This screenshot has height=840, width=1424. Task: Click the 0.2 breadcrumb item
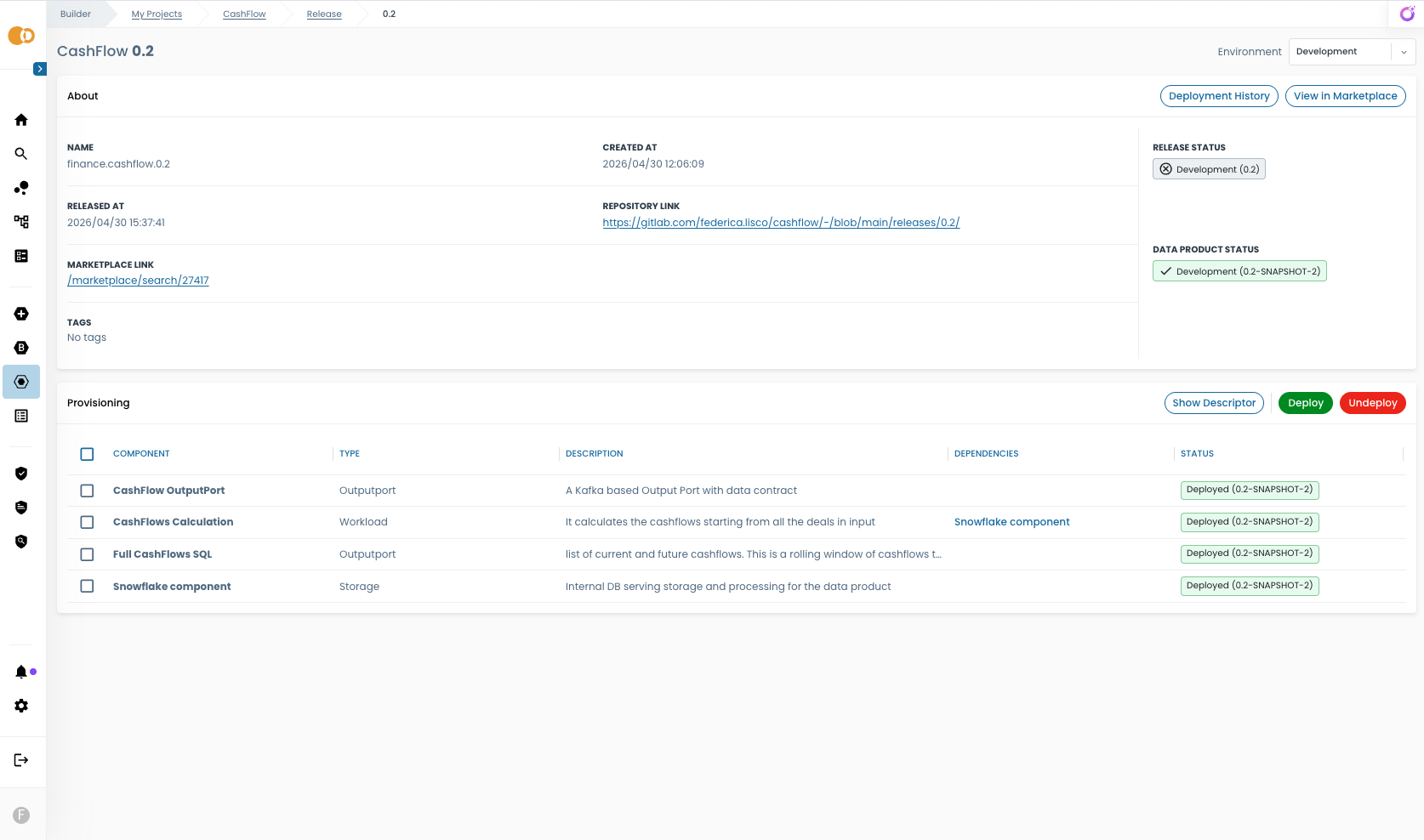point(389,14)
